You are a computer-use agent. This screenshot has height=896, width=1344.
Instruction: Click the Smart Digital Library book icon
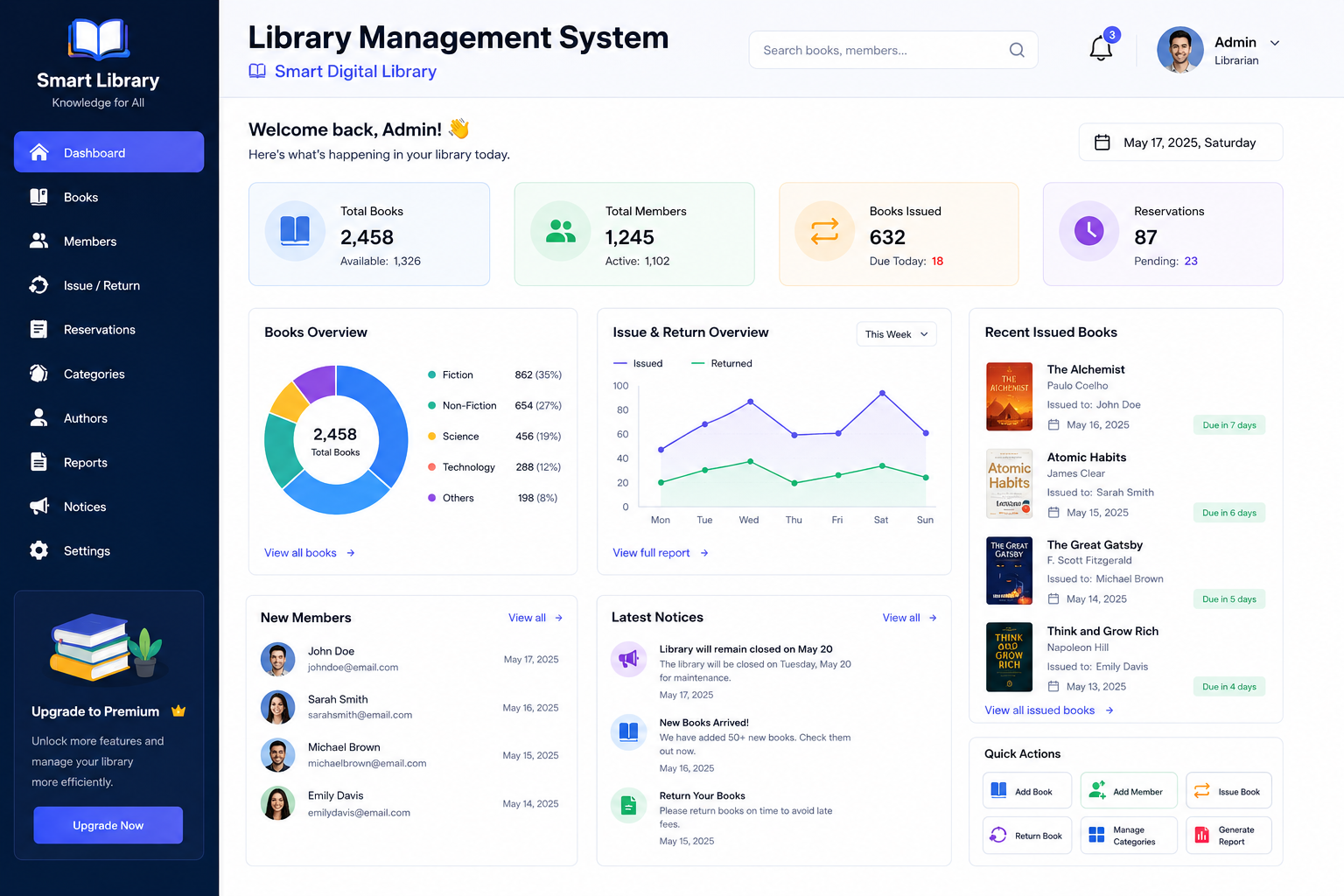pyautogui.click(x=257, y=71)
